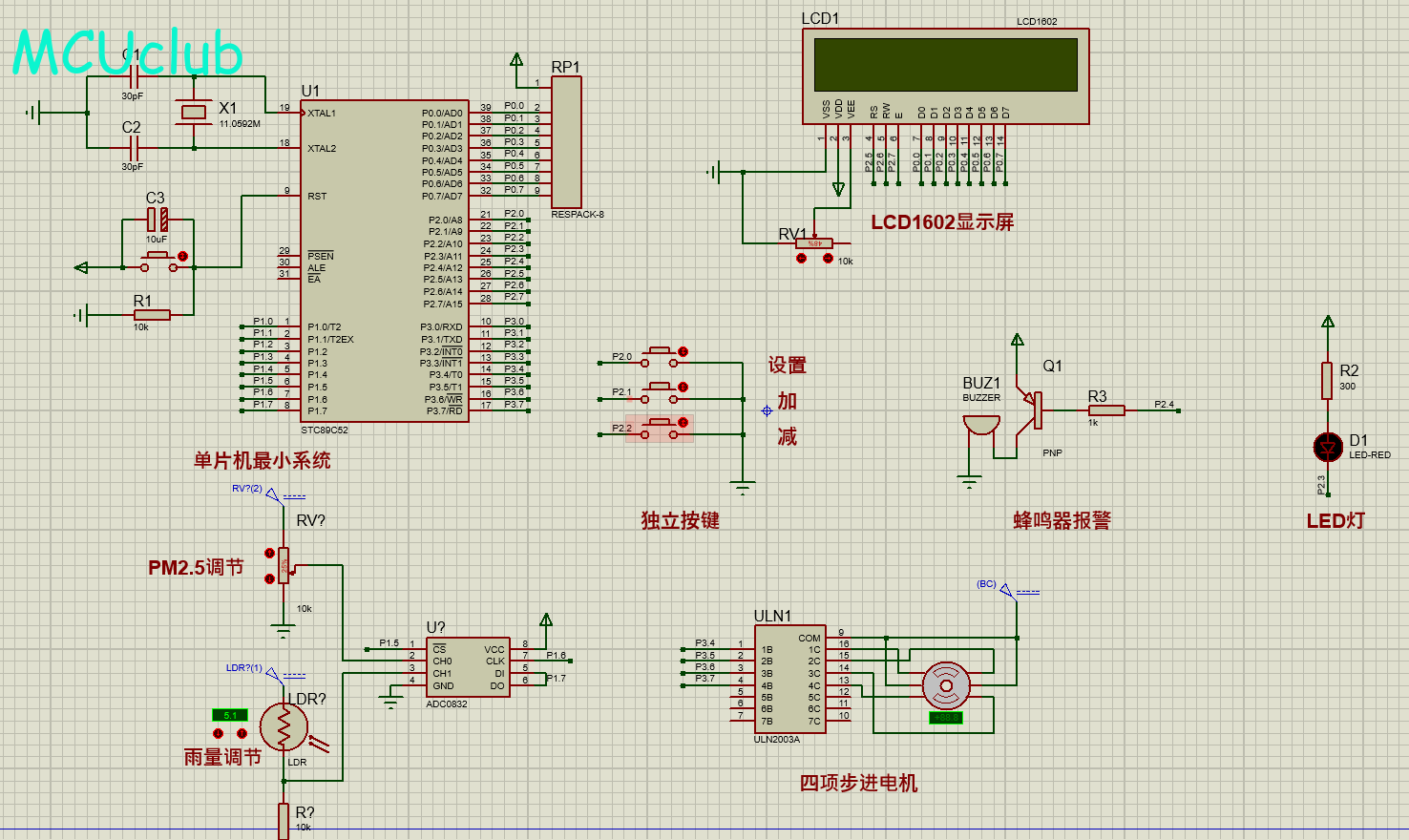The width and height of the screenshot is (1409, 840).
Task: Click the stepper motor symbol
Action: [946, 684]
